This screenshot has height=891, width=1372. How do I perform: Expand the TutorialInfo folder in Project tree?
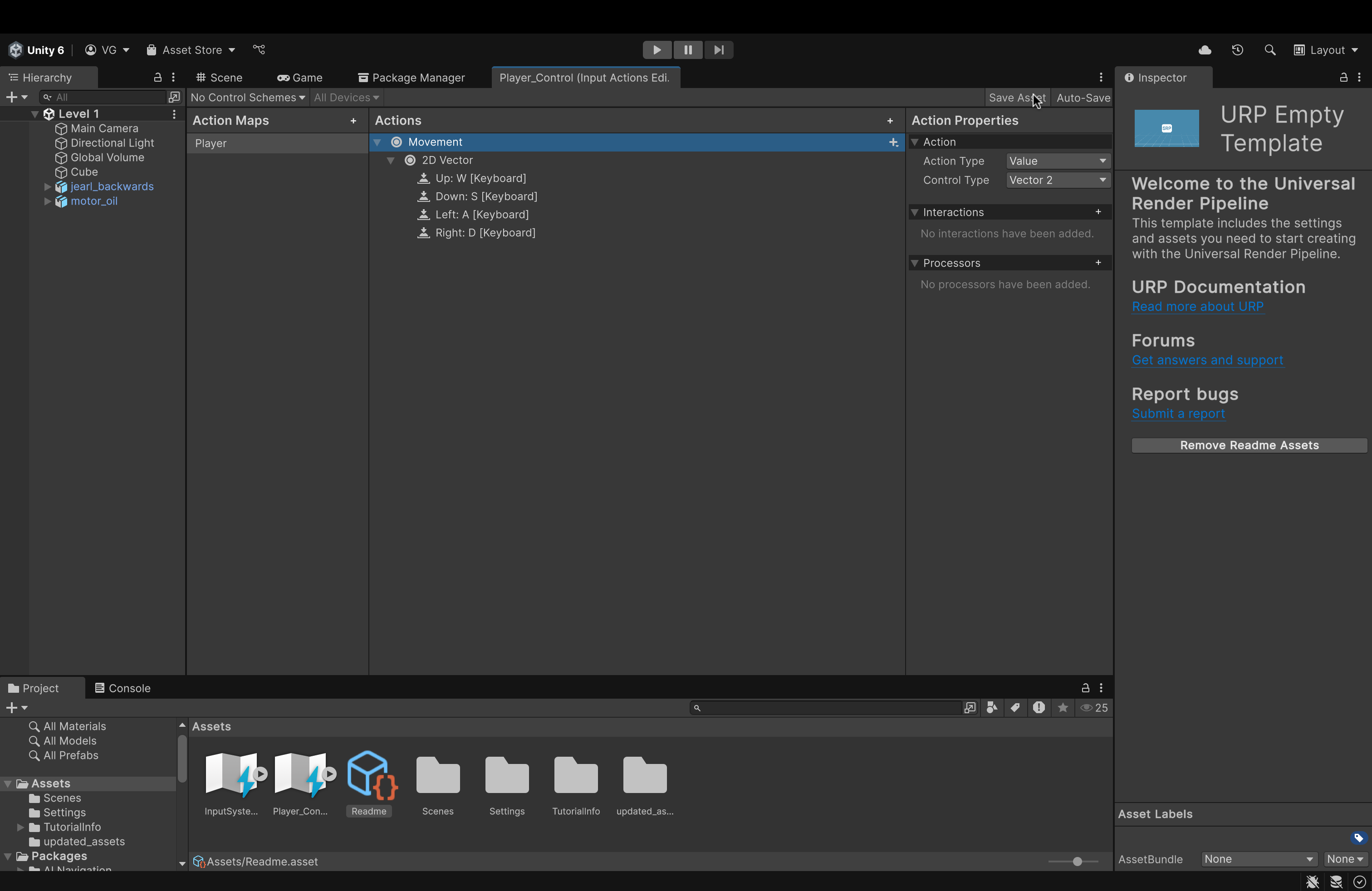pyautogui.click(x=21, y=827)
